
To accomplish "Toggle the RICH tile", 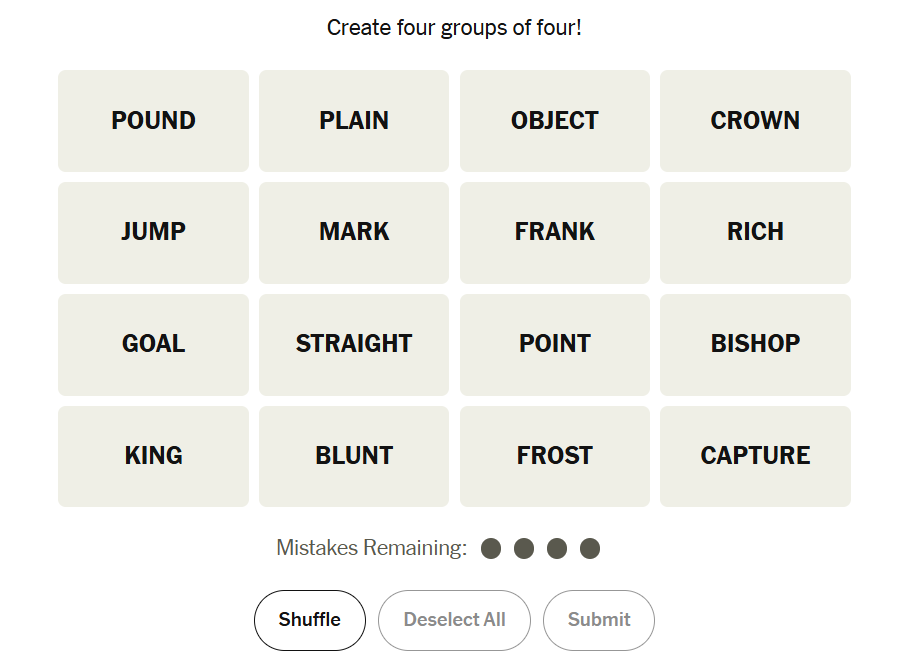I will 755,232.
